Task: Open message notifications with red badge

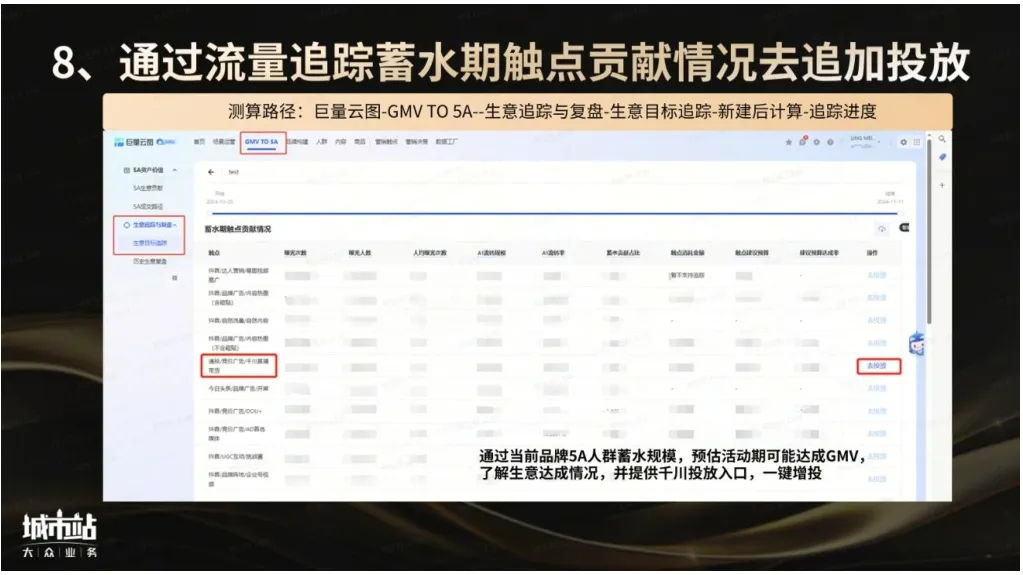Action: pyautogui.click(x=802, y=141)
